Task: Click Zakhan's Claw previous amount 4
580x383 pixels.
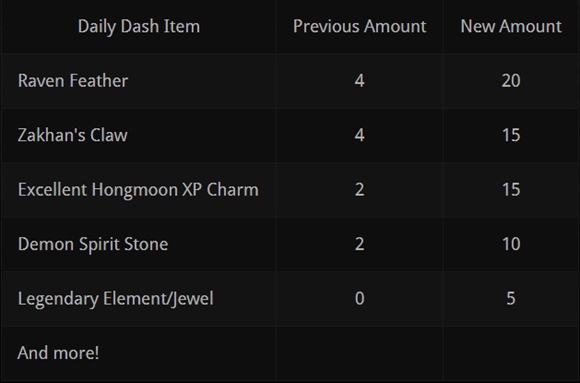Action: point(360,135)
